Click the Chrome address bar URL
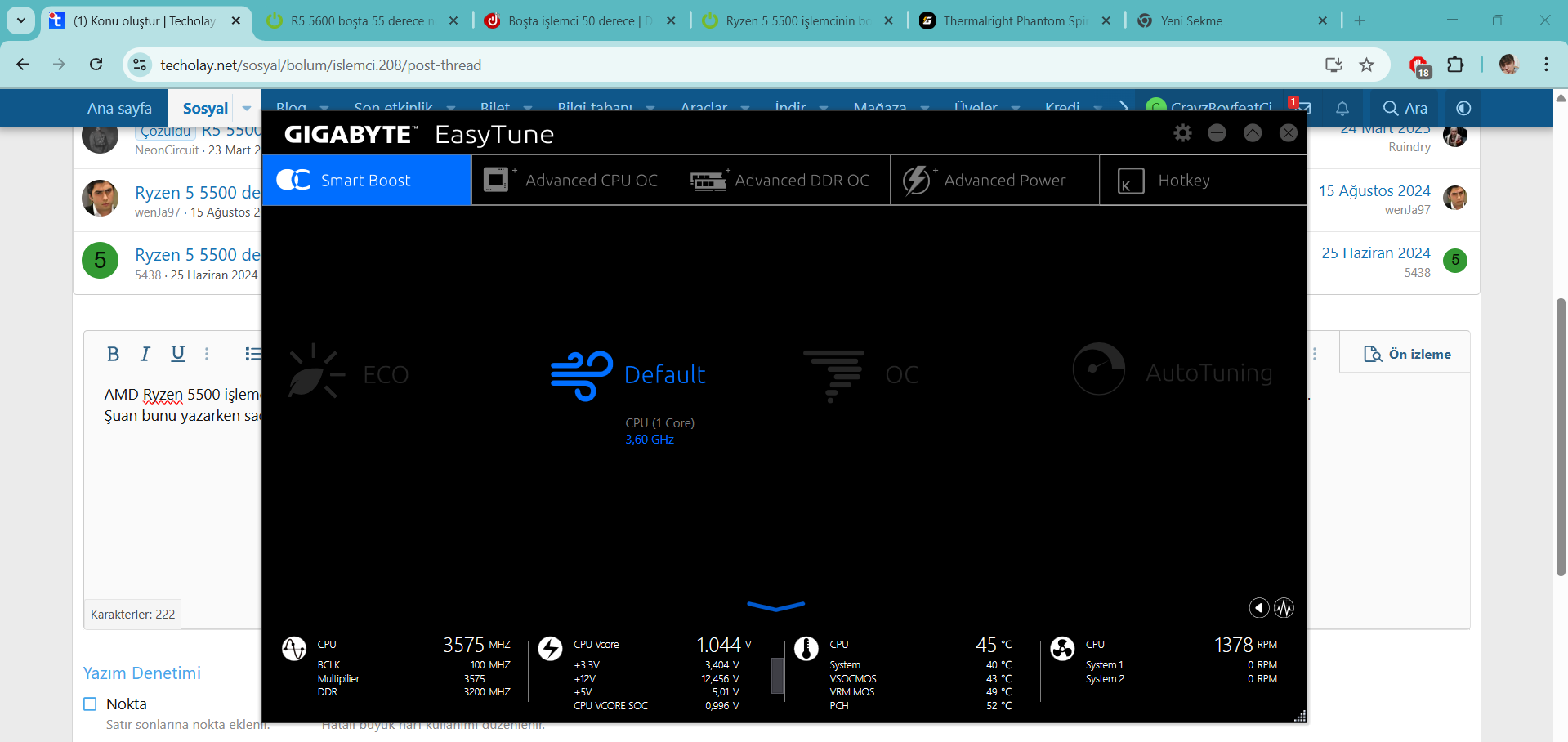Image resolution: width=1568 pixels, height=742 pixels. [320, 65]
